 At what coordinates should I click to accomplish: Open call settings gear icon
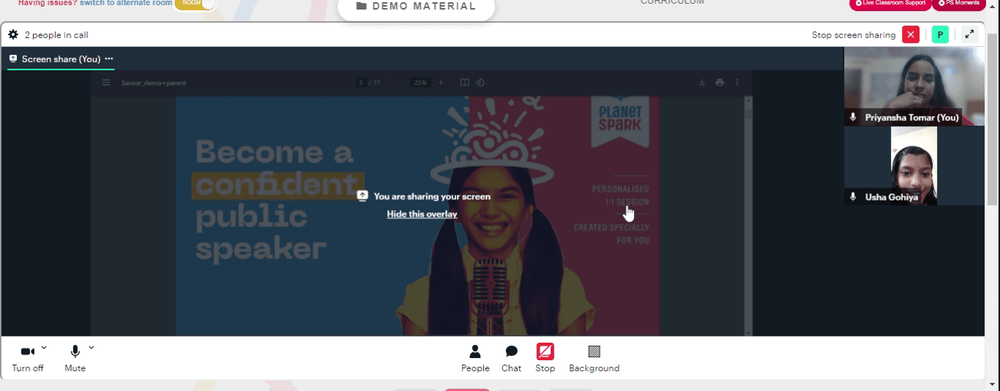[x=13, y=34]
